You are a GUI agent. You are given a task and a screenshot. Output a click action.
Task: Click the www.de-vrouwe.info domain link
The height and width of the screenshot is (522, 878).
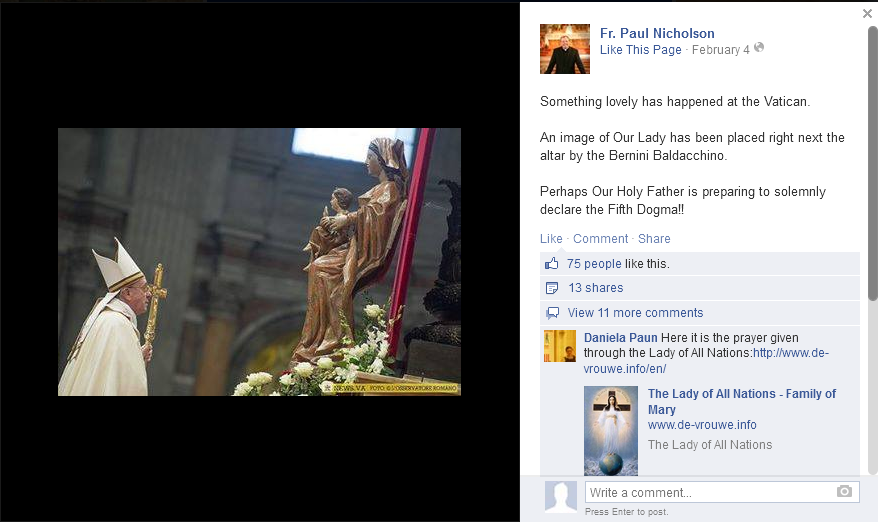click(x=702, y=425)
